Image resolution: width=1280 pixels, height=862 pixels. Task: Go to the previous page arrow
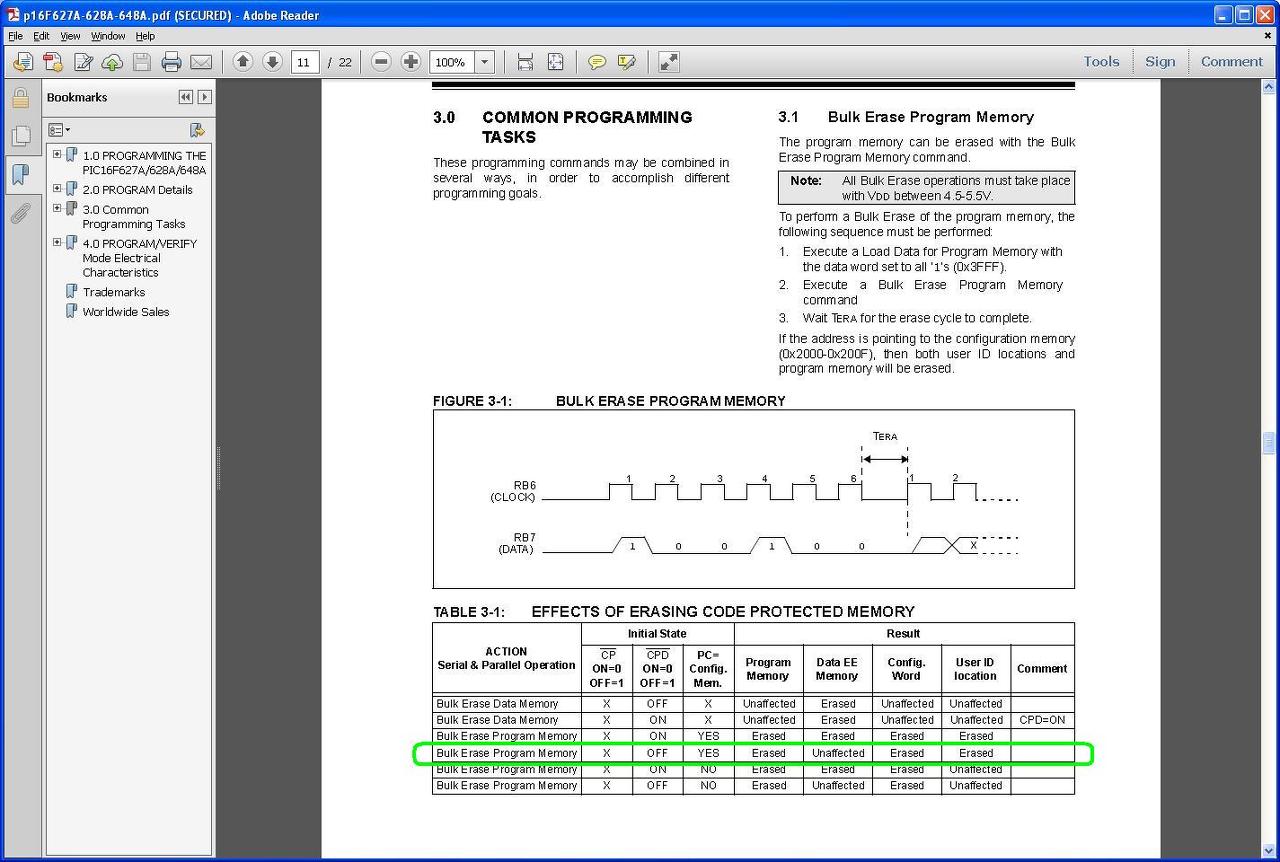(242, 62)
